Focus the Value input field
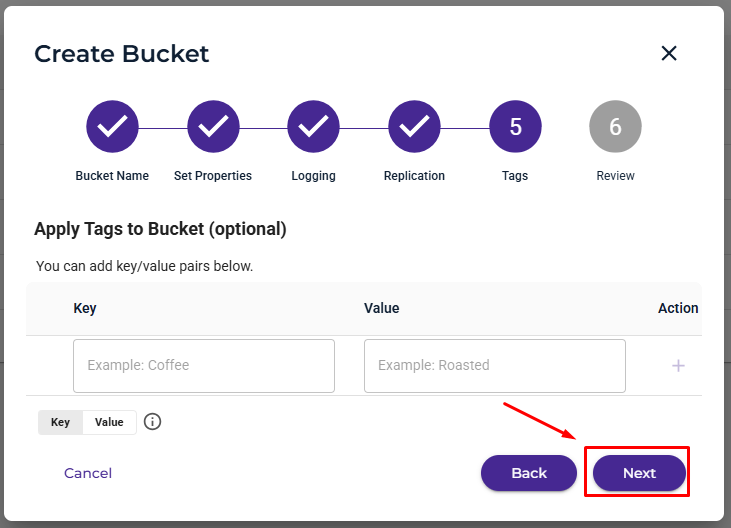The width and height of the screenshot is (731, 528). 495,366
